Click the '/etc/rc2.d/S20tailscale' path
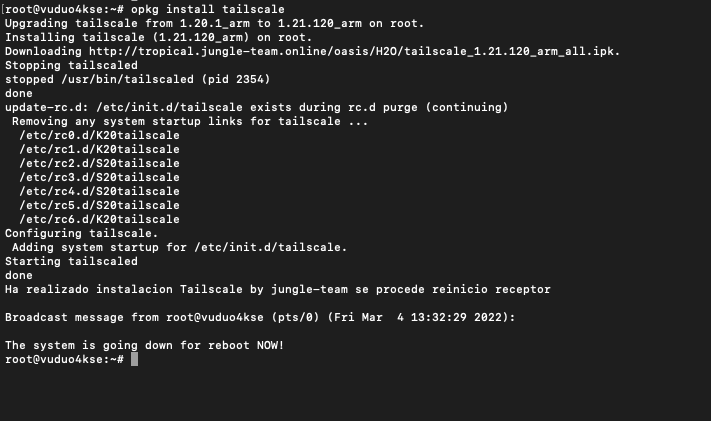The height and width of the screenshot is (421, 711). [99, 163]
